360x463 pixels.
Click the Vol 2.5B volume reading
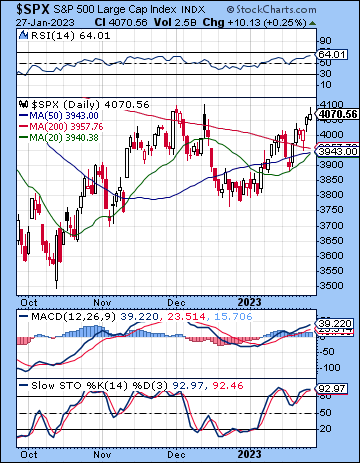(x=175, y=22)
